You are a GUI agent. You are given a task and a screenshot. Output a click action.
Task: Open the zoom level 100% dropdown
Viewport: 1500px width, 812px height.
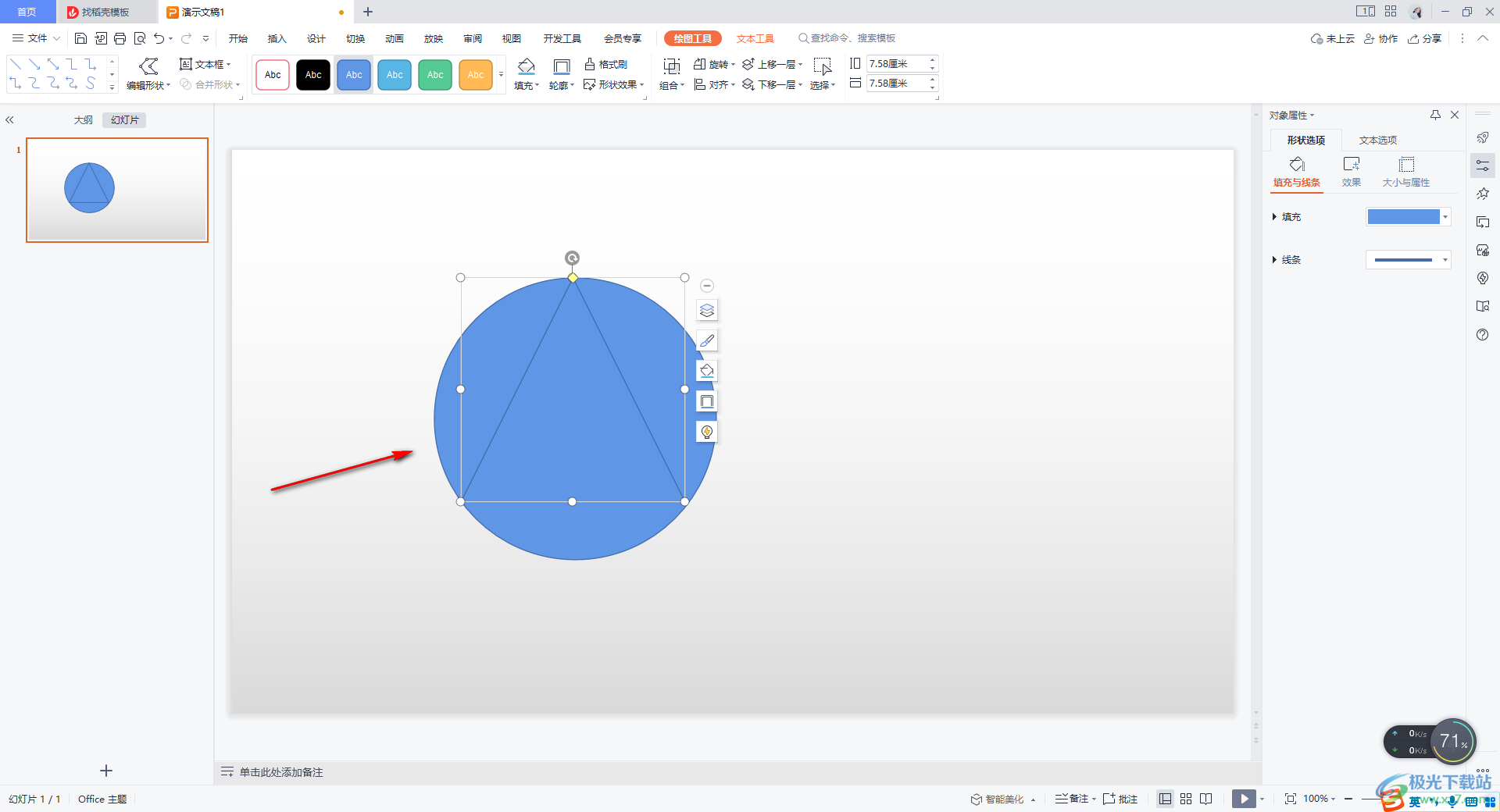coord(1319,799)
